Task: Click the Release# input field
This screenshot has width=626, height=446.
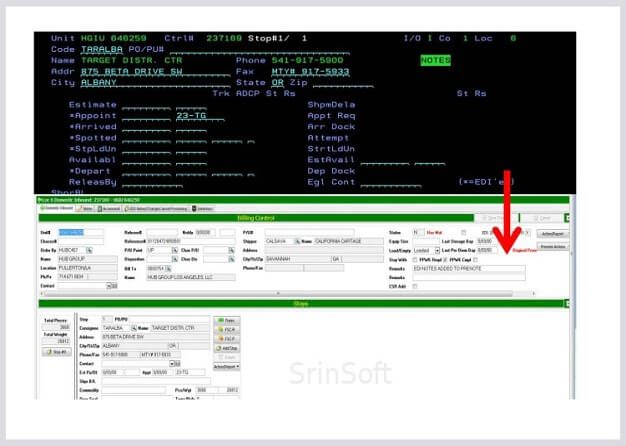Action: click(x=162, y=232)
